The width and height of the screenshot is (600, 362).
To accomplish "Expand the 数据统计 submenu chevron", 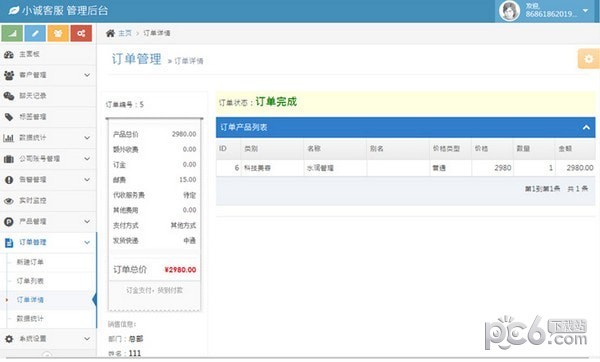I will coord(87,138).
